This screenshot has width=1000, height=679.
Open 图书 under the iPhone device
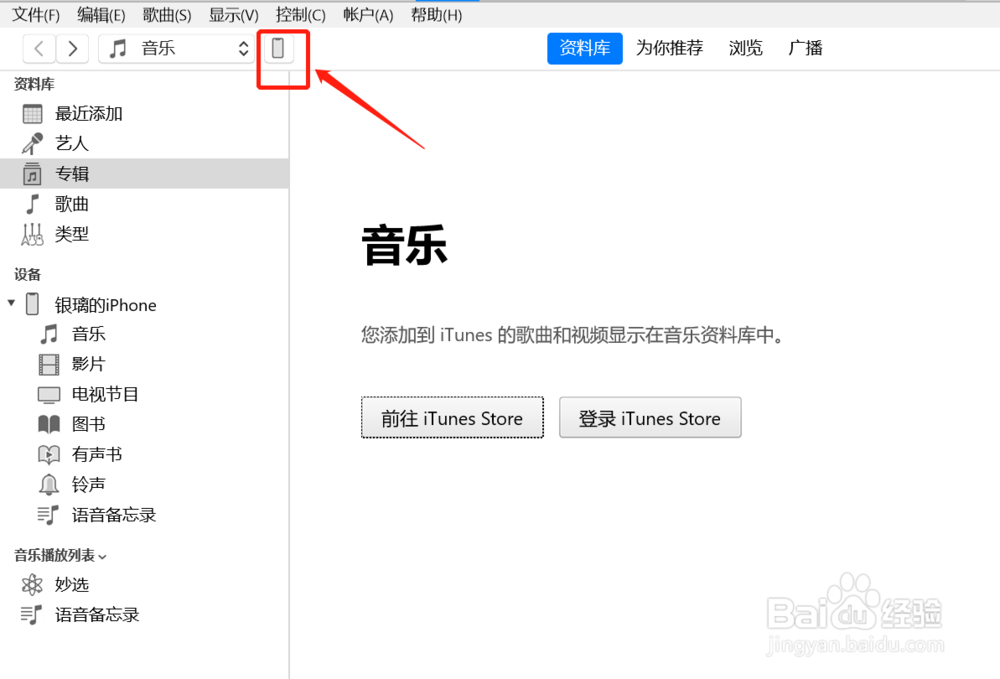click(x=89, y=424)
